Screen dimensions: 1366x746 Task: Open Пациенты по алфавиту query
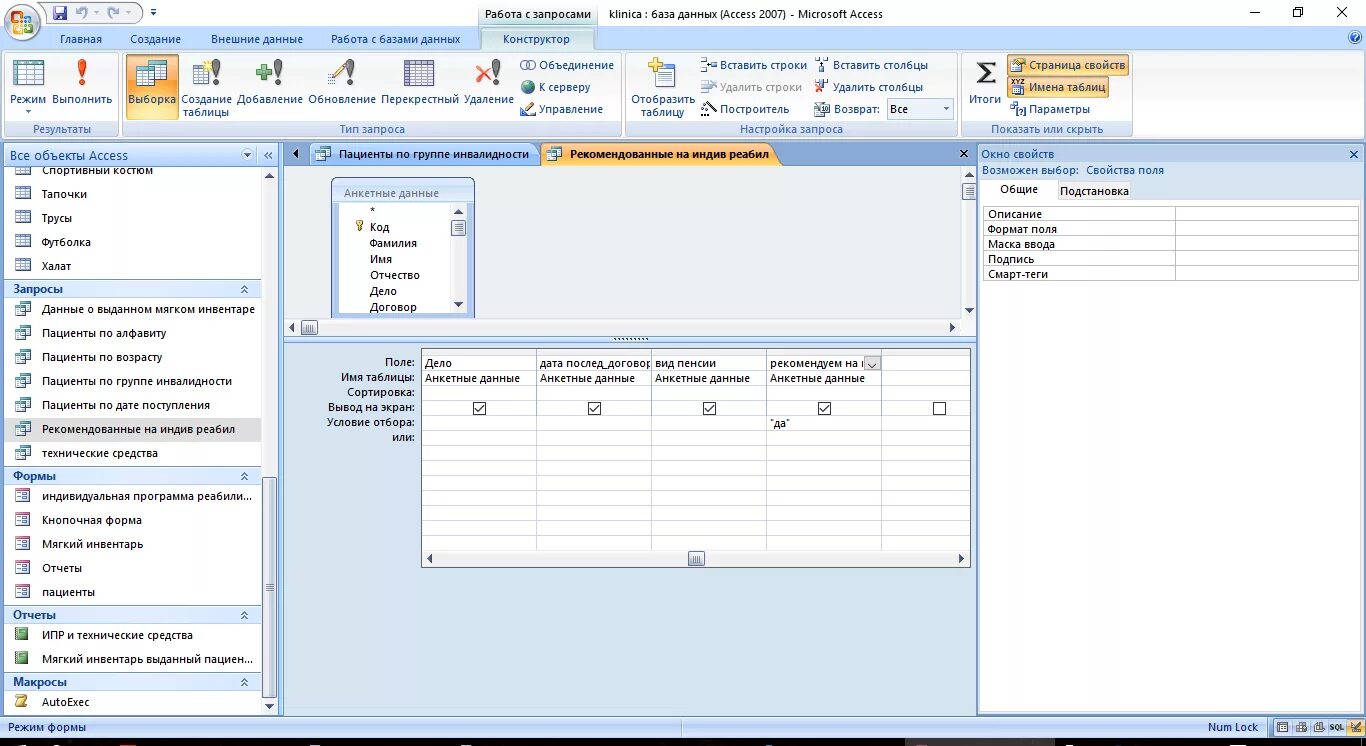point(104,333)
